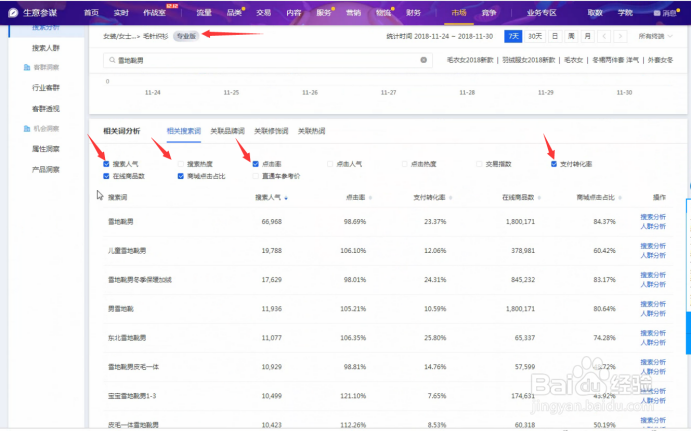Viewport: 692px width, 431px height.
Task: Uncheck the 点击率 checkbox
Action: pos(256,164)
